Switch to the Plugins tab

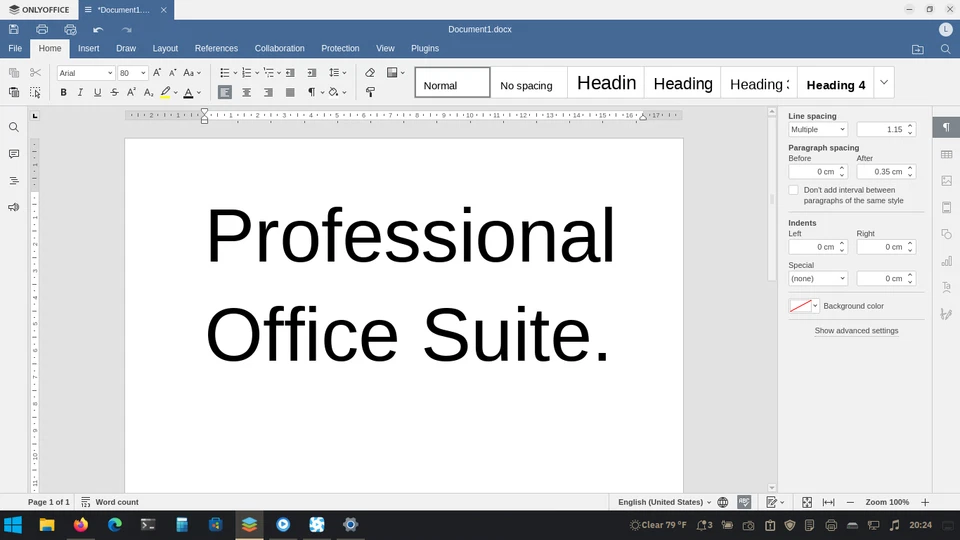click(x=425, y=48)
